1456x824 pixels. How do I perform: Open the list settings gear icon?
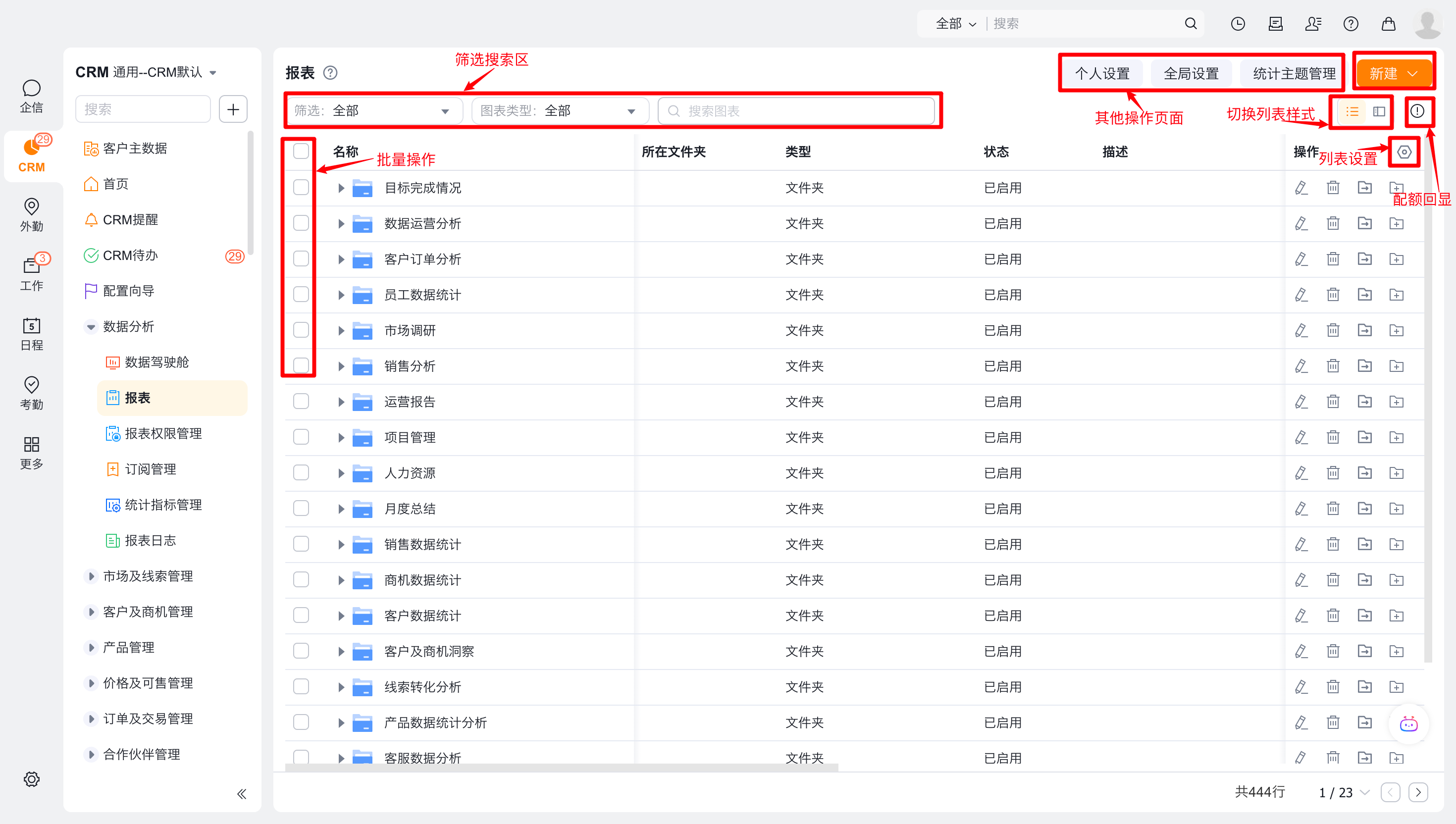[1404, 152]
